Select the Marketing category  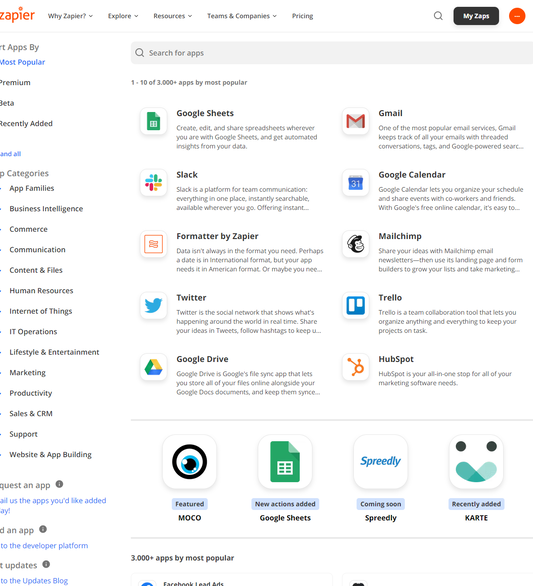point(28,373)
